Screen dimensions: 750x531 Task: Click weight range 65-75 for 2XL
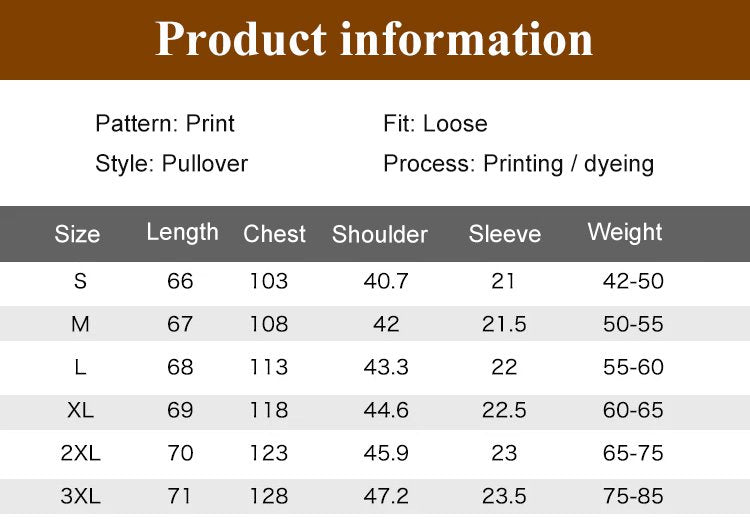(x=633, y=453)
